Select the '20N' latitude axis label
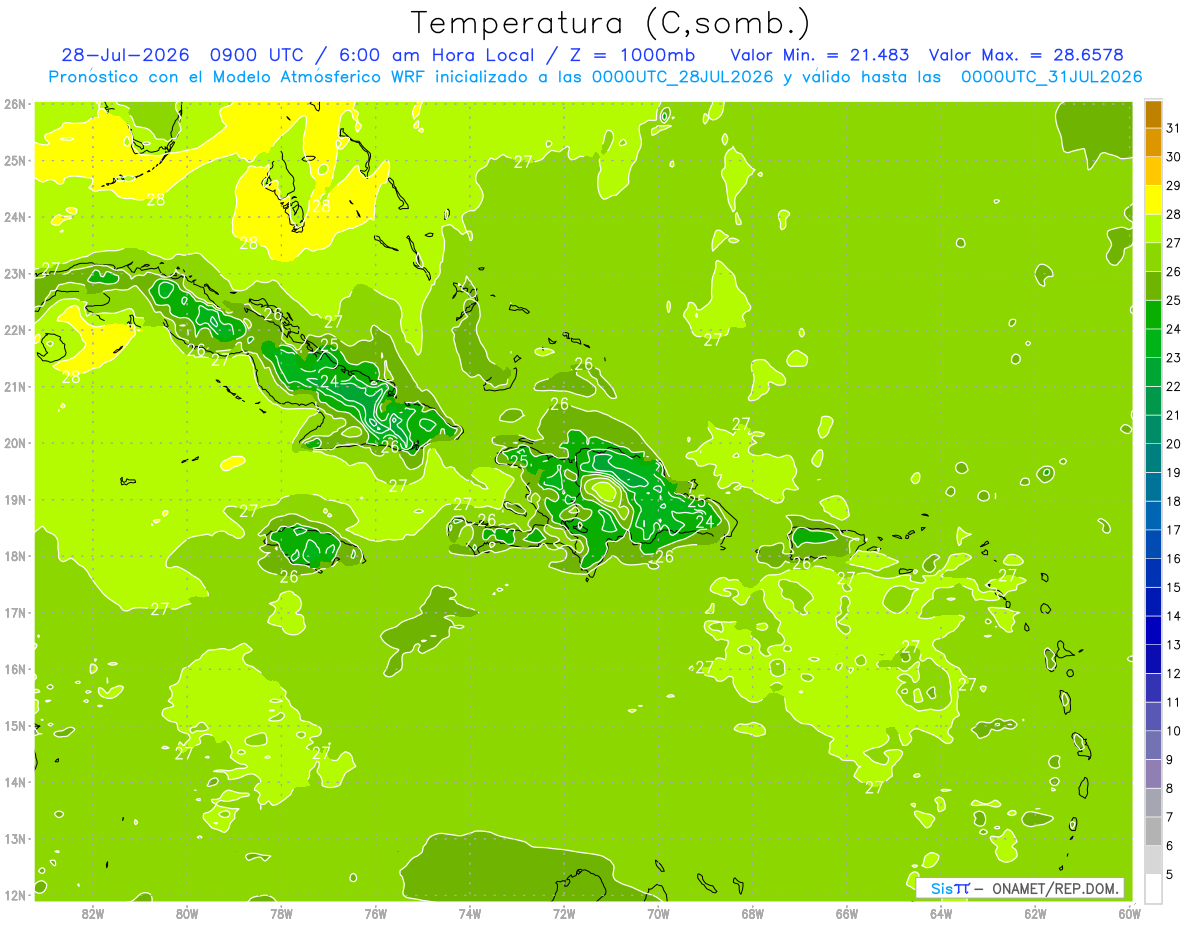The width and height of the screenshot is (1200, 927). (x=14, y=443)
